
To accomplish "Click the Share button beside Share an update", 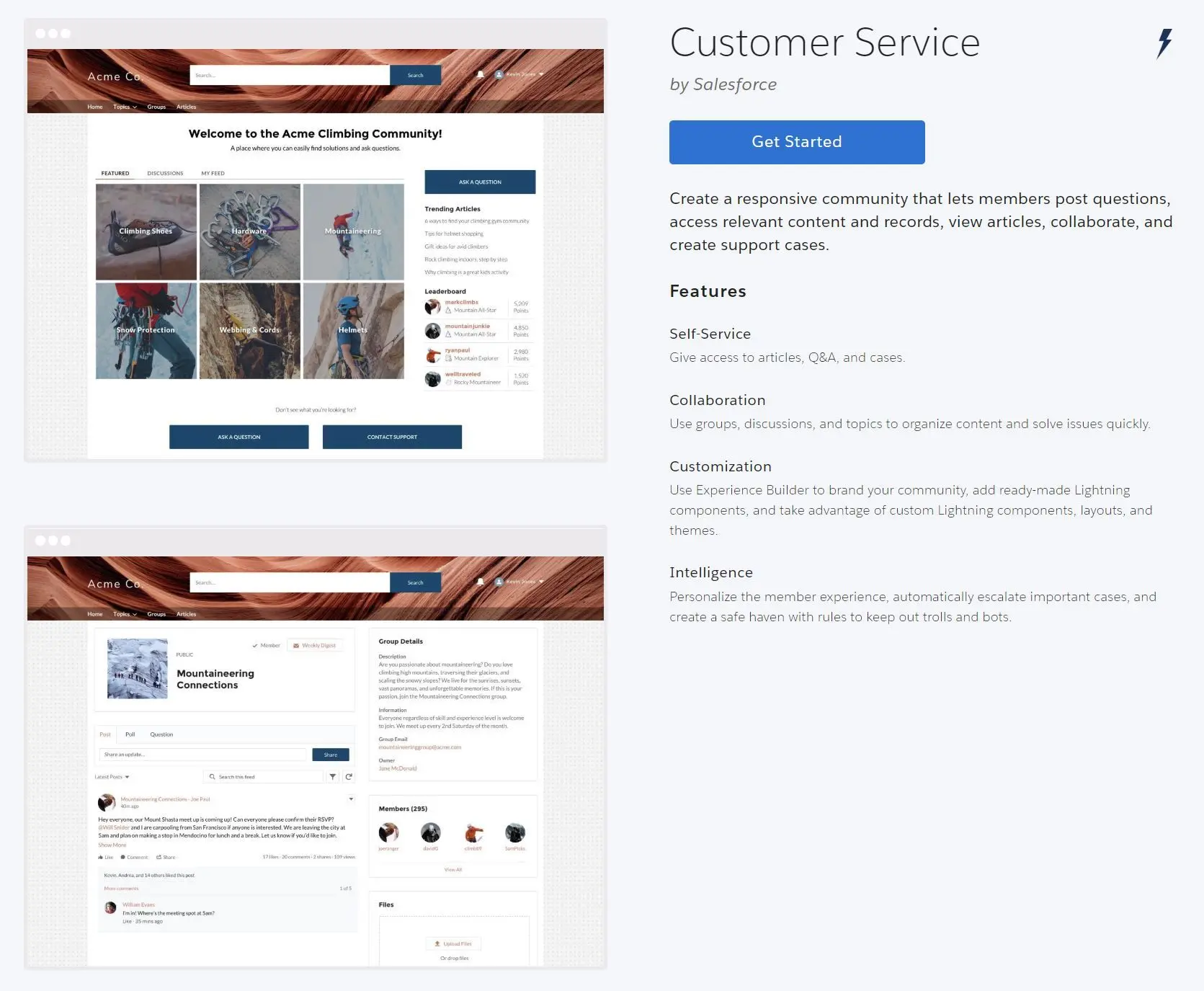I will (x=331, y=755).
